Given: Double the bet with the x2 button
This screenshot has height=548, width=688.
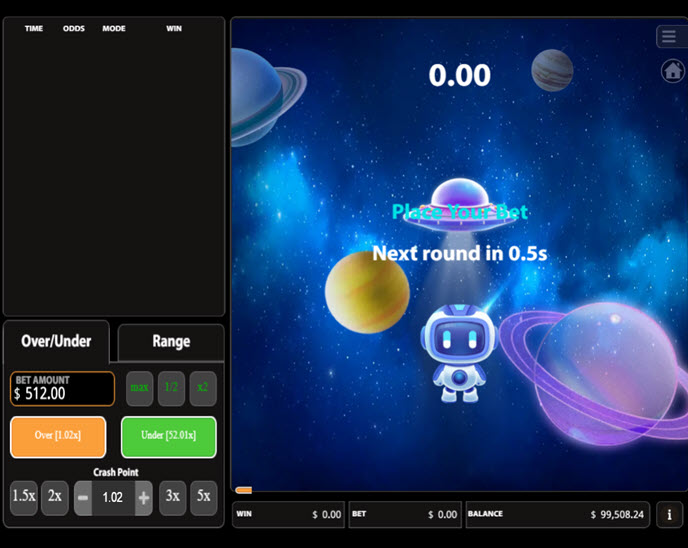Looking at the screenshot, I should (203, 388).
